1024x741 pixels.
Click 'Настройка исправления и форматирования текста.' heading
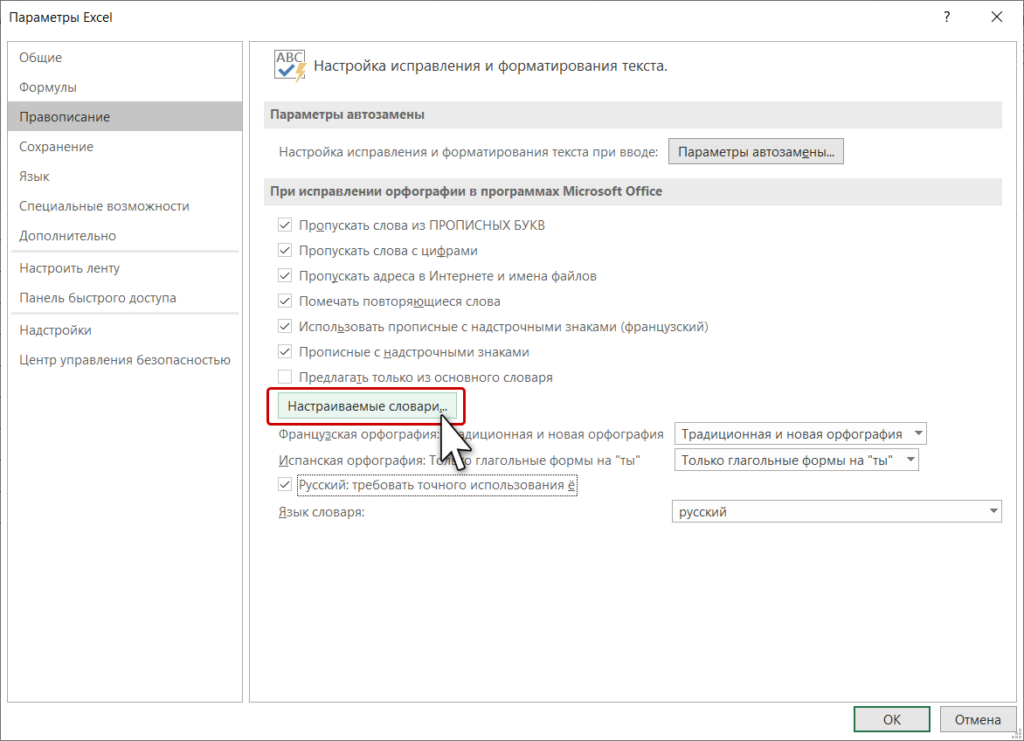click(490, 66)
